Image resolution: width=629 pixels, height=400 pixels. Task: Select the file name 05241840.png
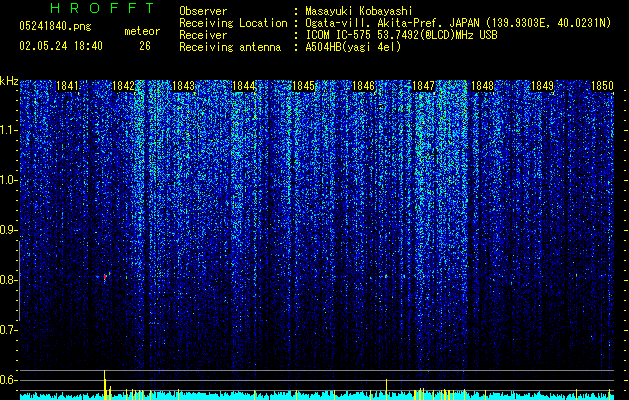tap(55, 26)
